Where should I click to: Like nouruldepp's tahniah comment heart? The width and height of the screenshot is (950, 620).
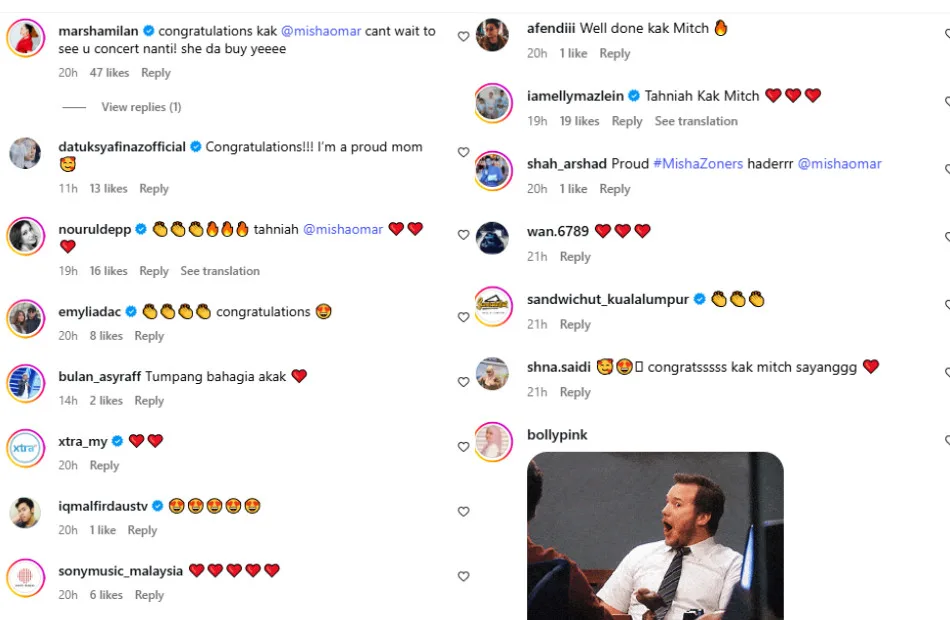[463, 235]
